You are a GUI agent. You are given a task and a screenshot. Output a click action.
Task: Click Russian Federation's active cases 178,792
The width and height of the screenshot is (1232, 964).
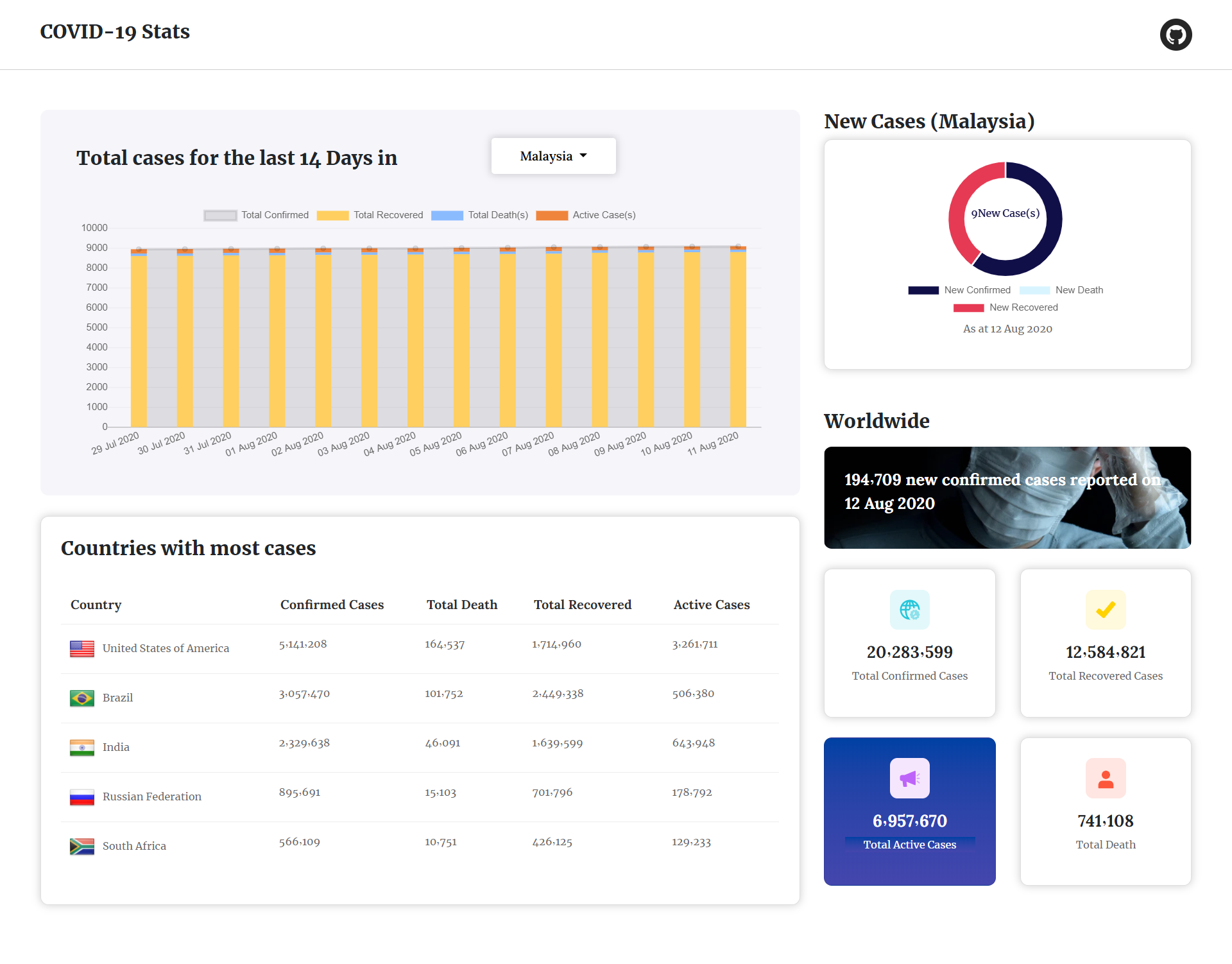click(x=692, y=793)
